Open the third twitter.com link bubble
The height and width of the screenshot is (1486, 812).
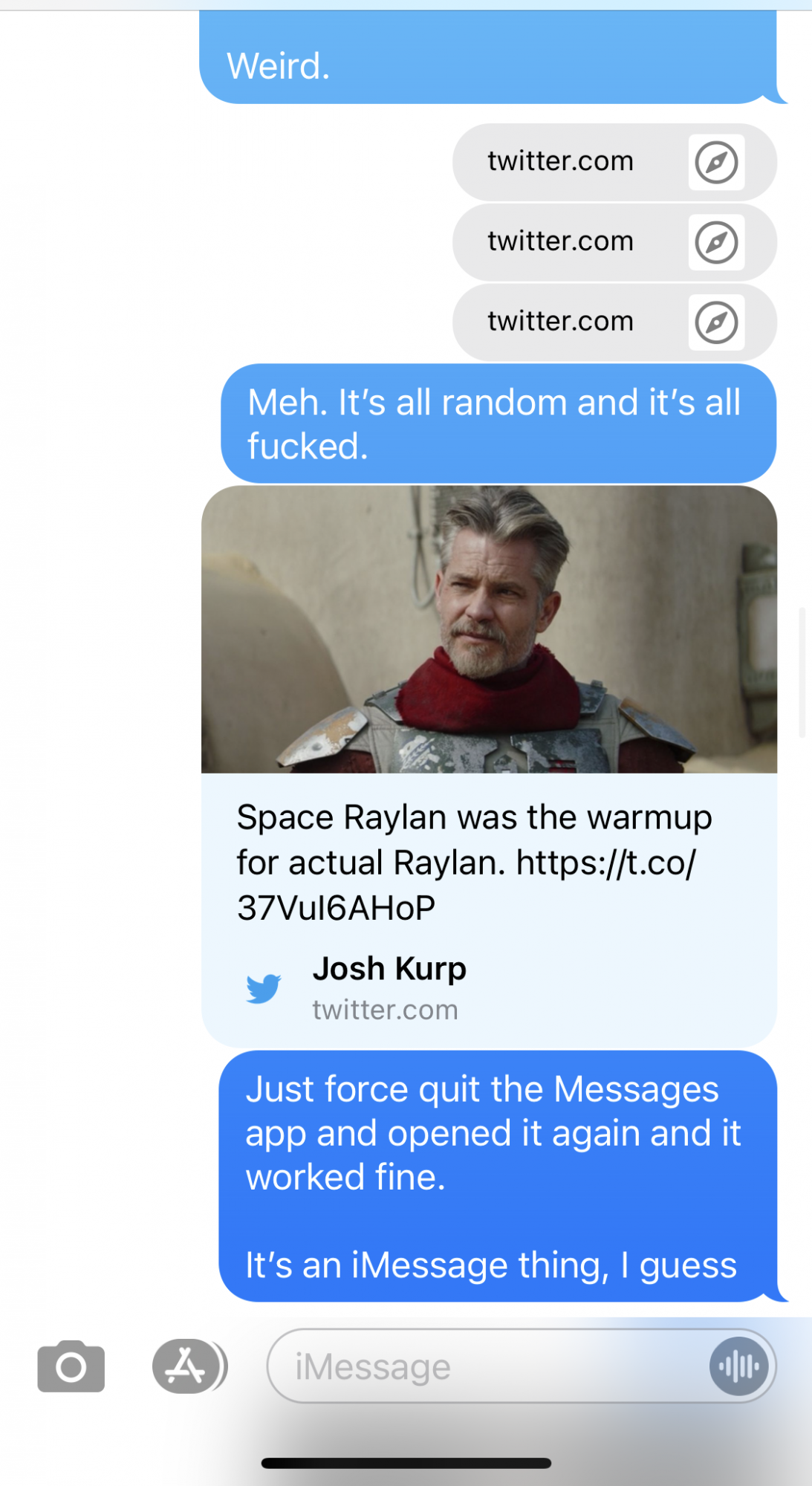pos(614,322)
